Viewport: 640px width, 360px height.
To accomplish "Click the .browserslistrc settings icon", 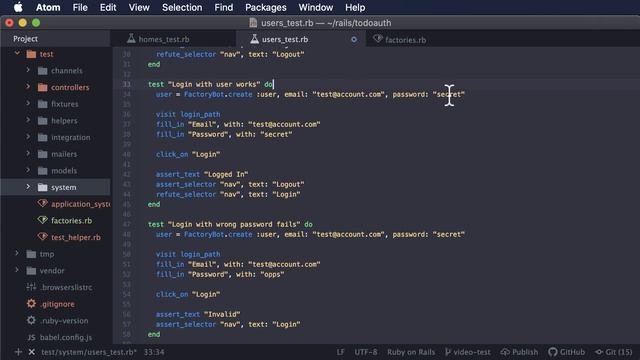I will pos(31,287).
